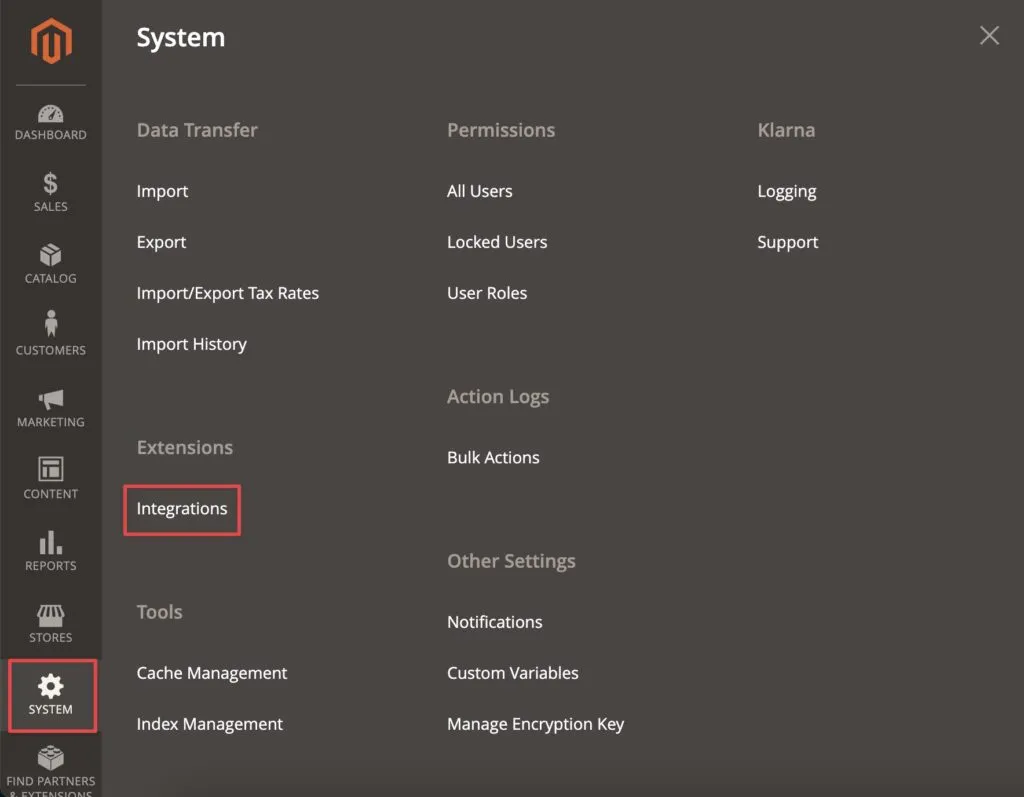
Task: Open Import/Export Tax Rates
Action: 227,293
